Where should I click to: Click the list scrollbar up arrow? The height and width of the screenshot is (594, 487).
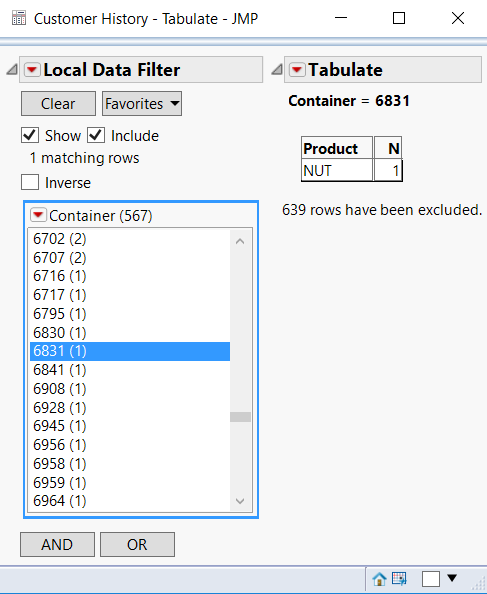[x=240, y=241]
